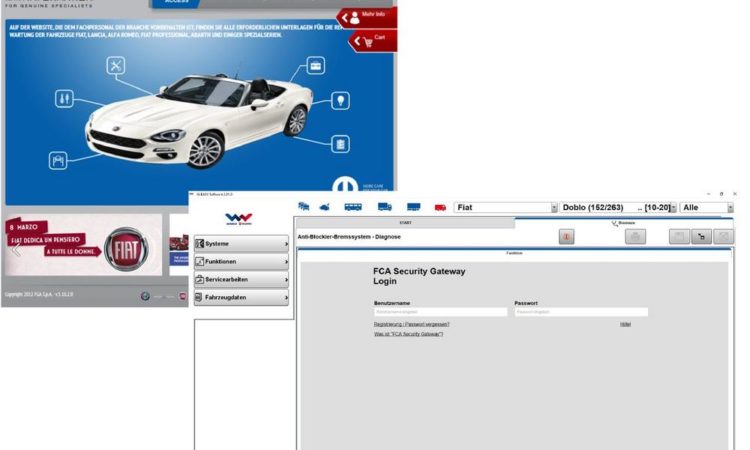750x450 pixels.
Task: Click the sliders hotspot icon beside the car
Action: pyautogui.click(x=64, y=99)
